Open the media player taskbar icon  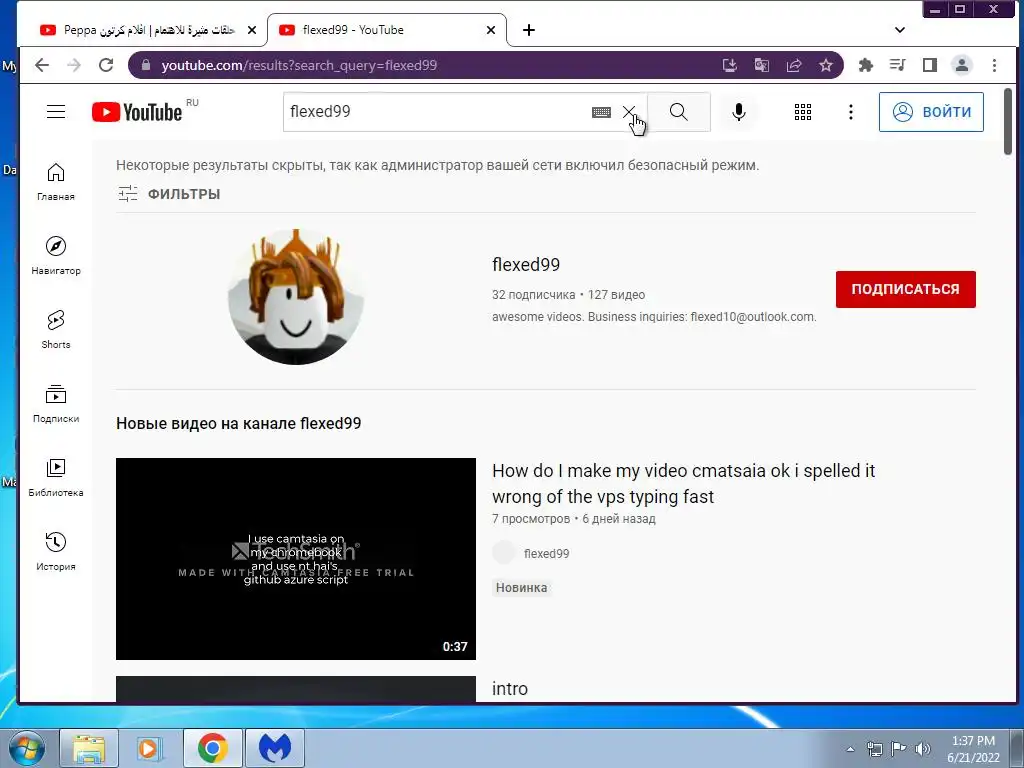pyautogui.click(x=150, y=748)
